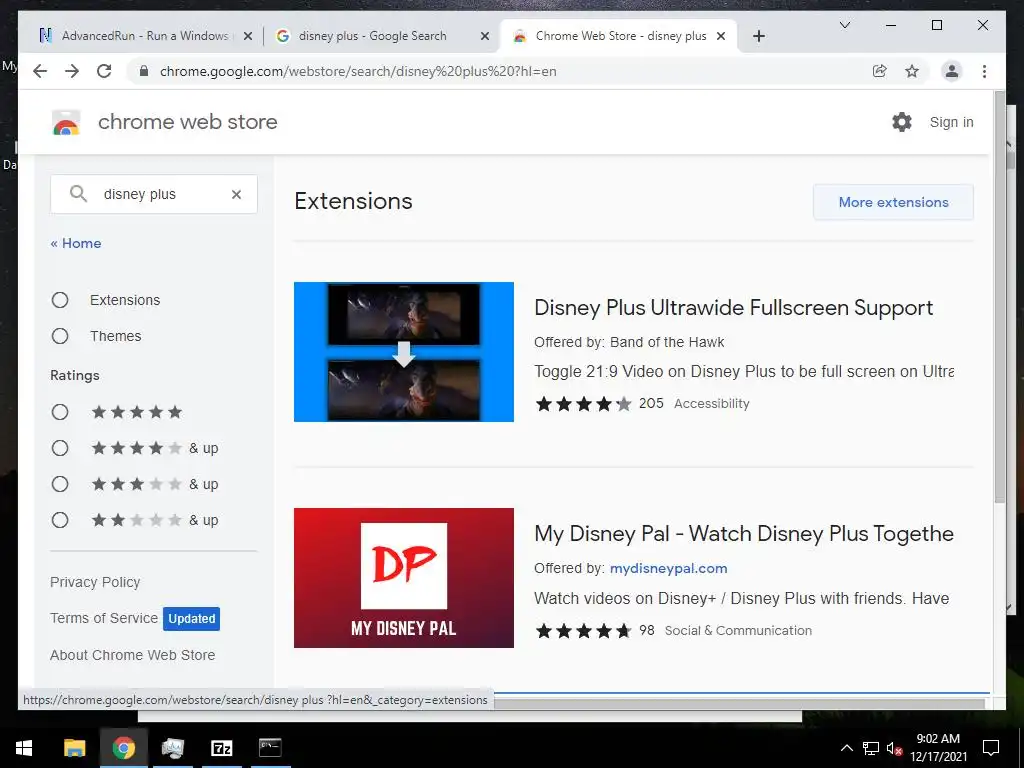
Task: Click the Chrome taskbar icon
Action: pyautogui.click(x=123, y=748)
